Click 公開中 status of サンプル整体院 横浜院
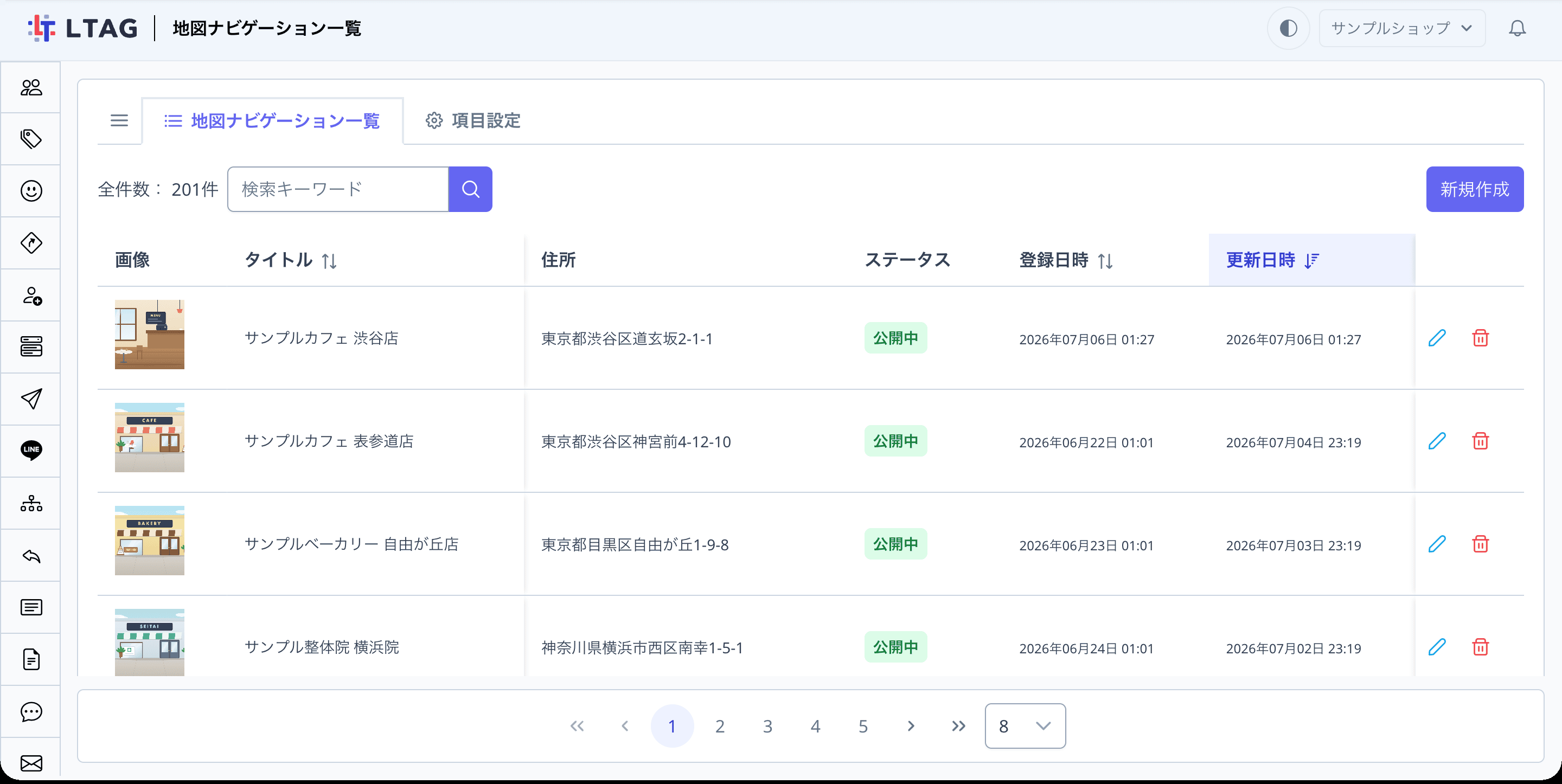 click(895, 647)
